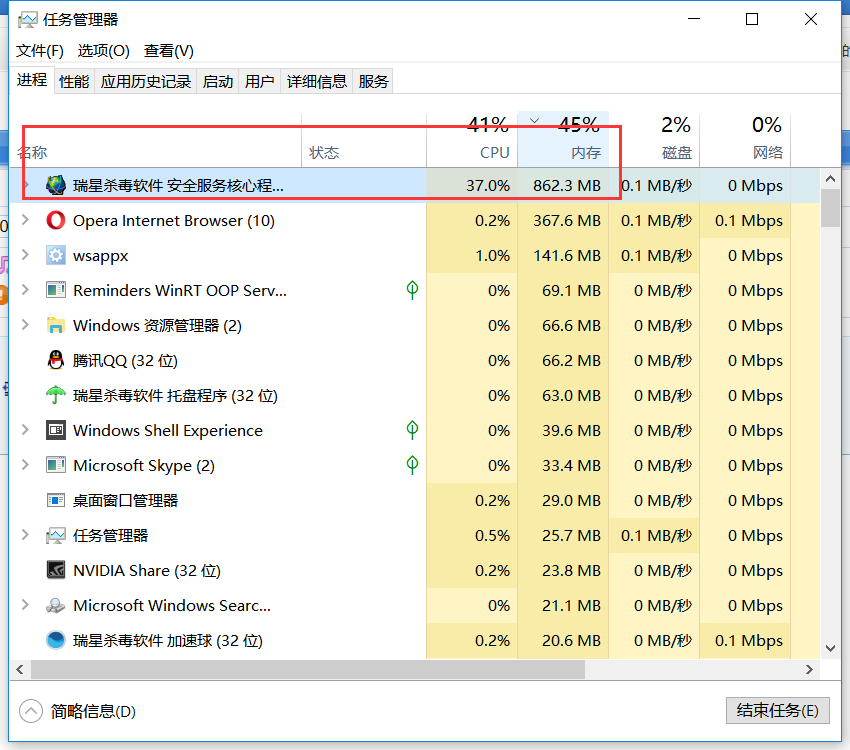The height and width of the screenshot is (750, 850).
Task: Expand the Reminders WinRT OOP Server group
Action: (x=25, y=290)
